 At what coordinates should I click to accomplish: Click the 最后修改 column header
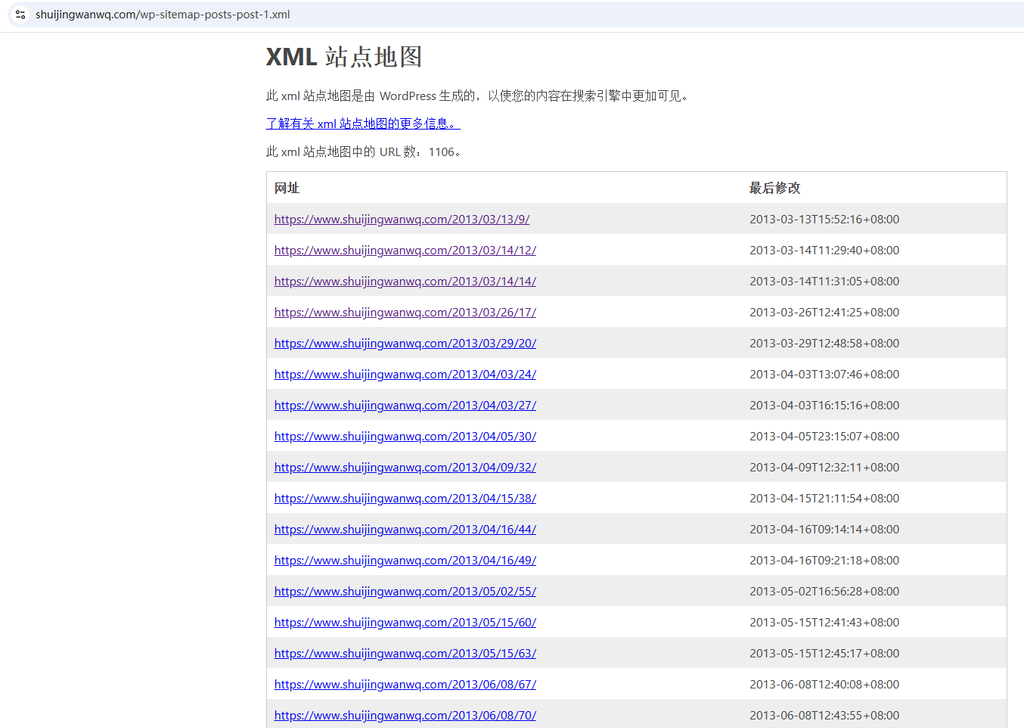click(x=775, y=188)
